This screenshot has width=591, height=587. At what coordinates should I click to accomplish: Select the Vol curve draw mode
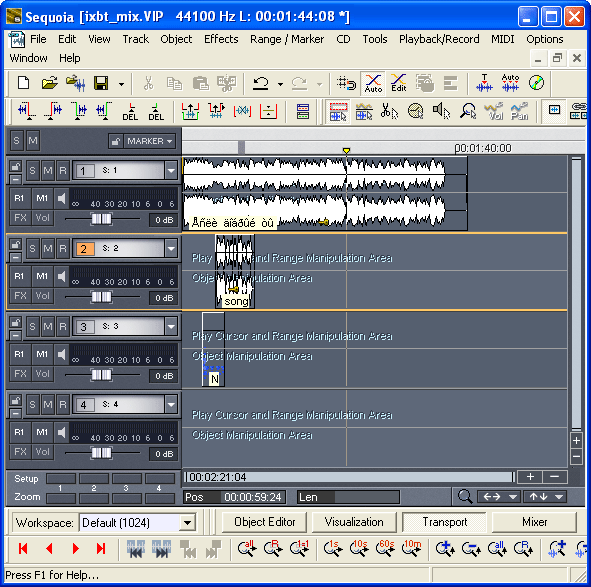494,111
